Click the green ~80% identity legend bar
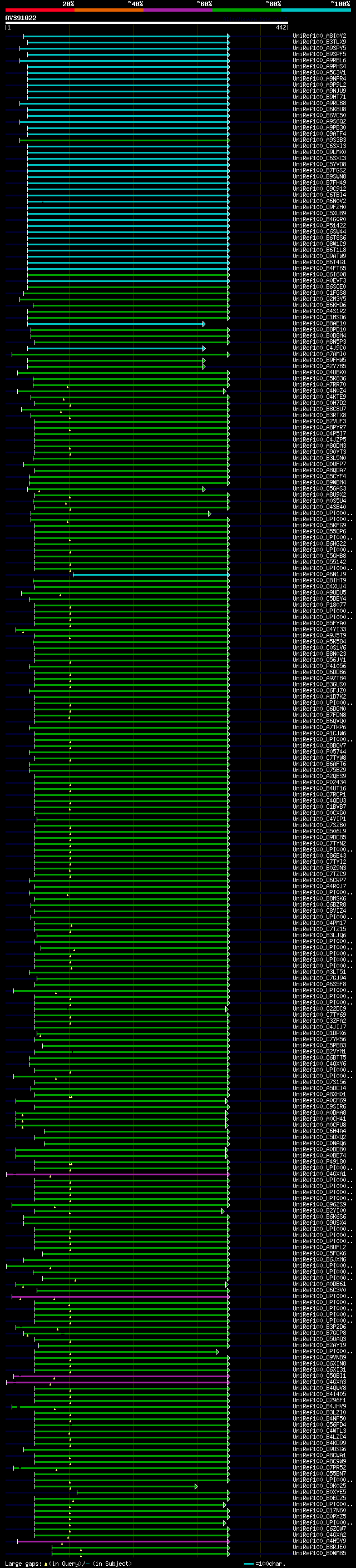The height and width of the screenshot is (1568, 356). [247, 10]
